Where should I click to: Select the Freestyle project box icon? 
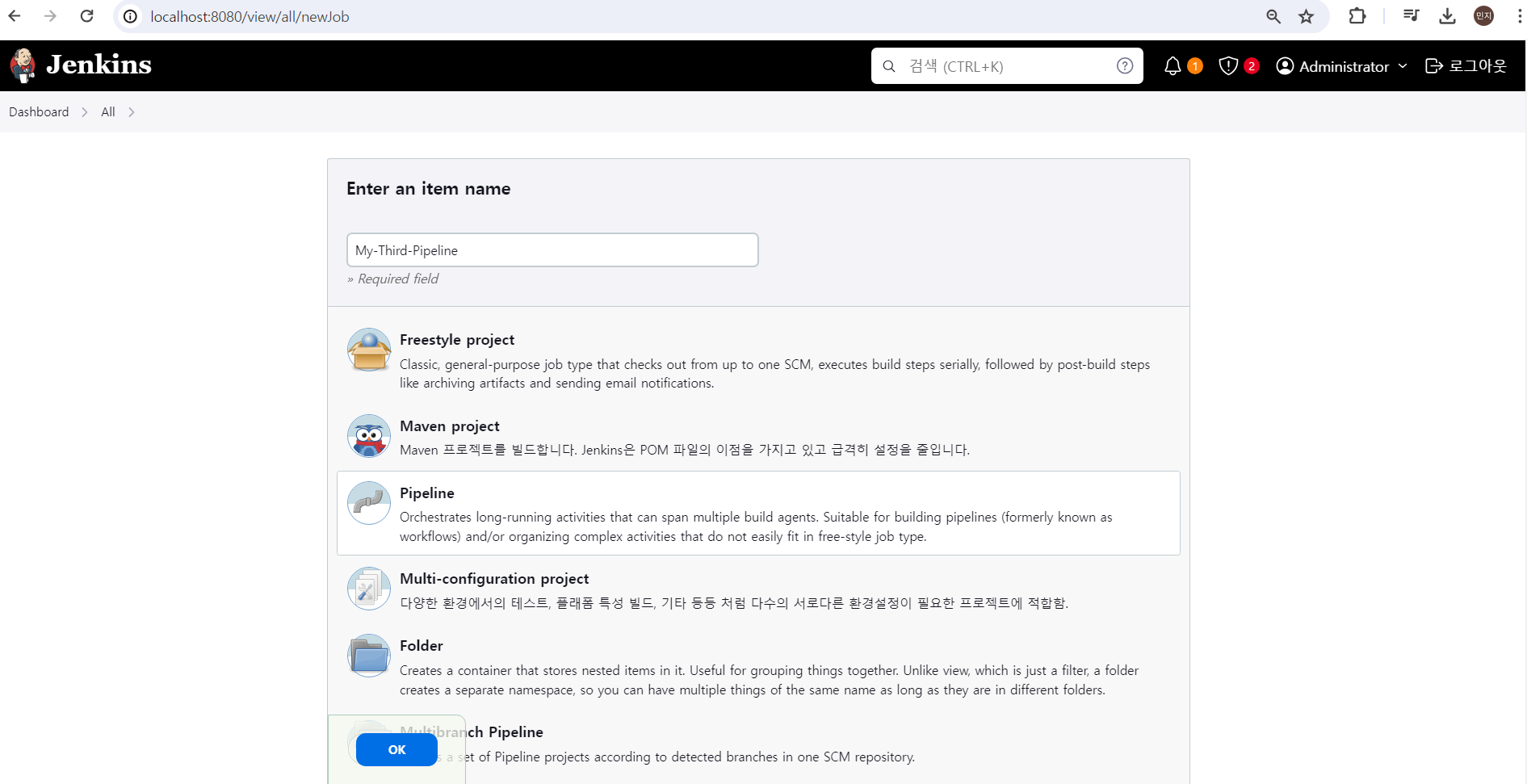pos(369,350)
